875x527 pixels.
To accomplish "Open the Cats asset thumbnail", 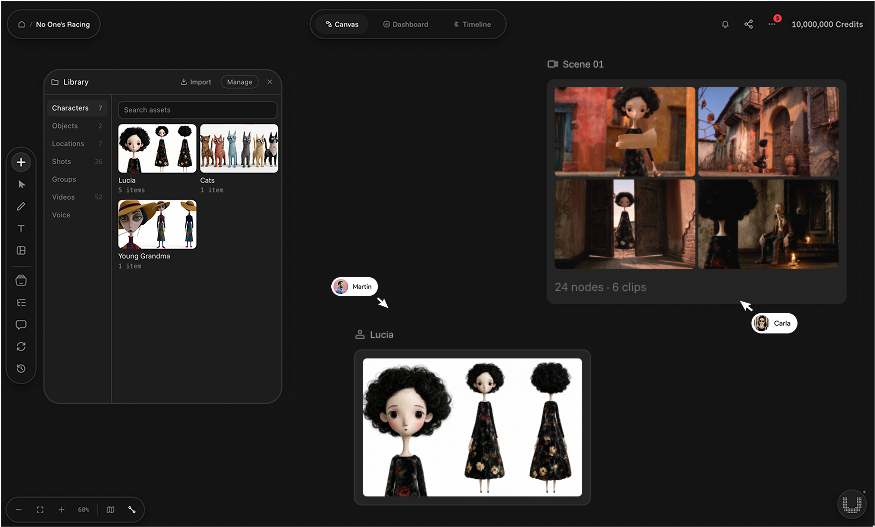I will (x=239, y=148).
